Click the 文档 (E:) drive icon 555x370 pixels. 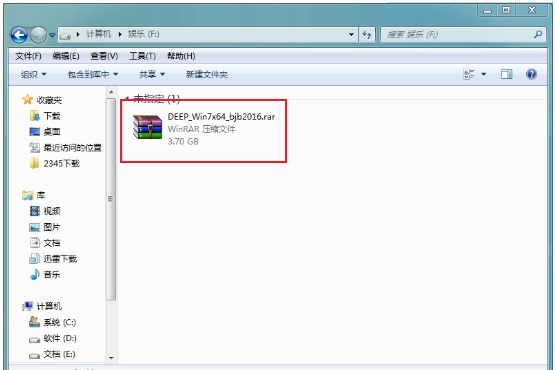(34, 355)
